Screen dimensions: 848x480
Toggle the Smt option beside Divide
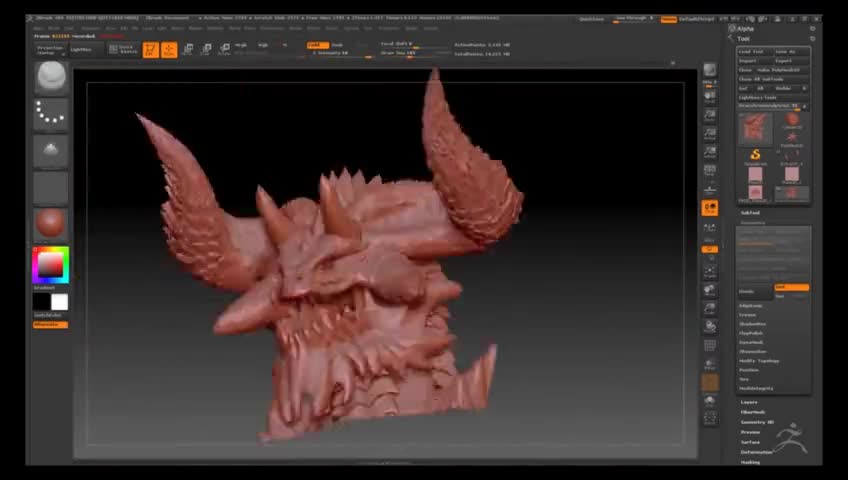click(x=792, y=287)
